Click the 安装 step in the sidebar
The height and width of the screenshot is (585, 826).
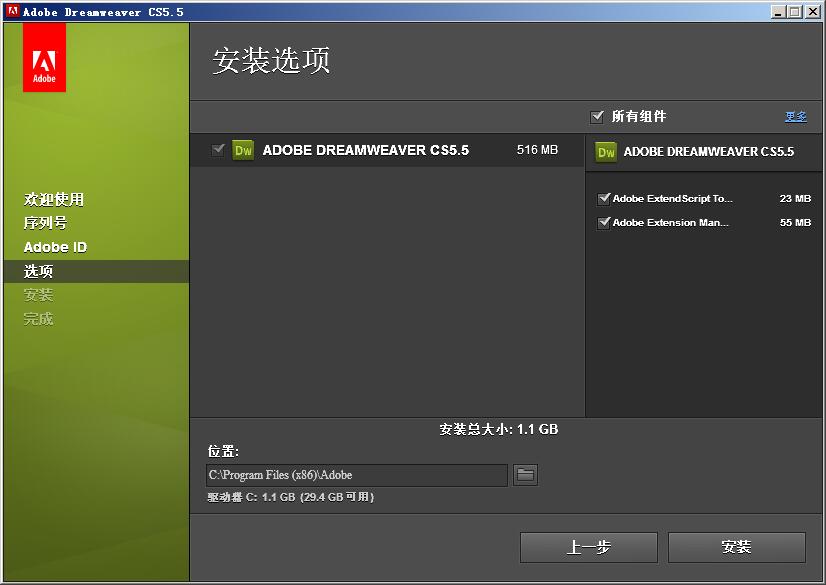click(38, 295)
